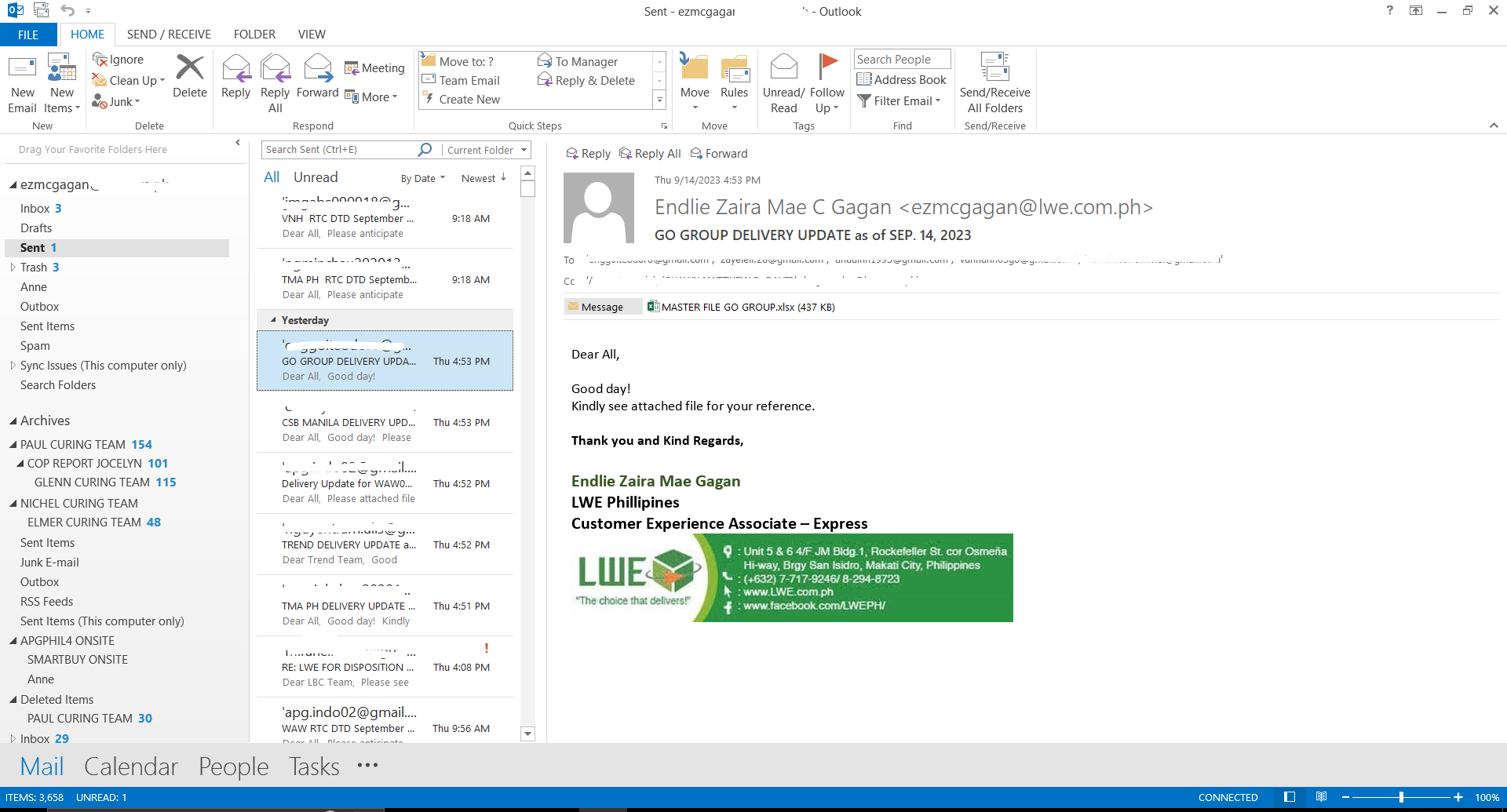Send/Receive All Folders
Screen dimensions: 1507x812
(x=995, y=84)
